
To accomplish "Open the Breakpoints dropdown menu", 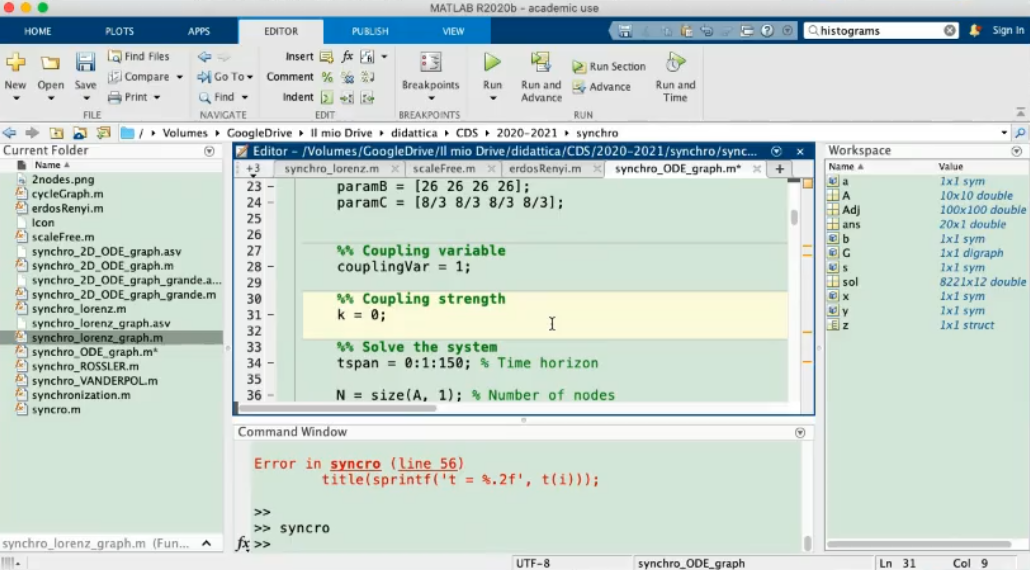I will click(431, 98).
